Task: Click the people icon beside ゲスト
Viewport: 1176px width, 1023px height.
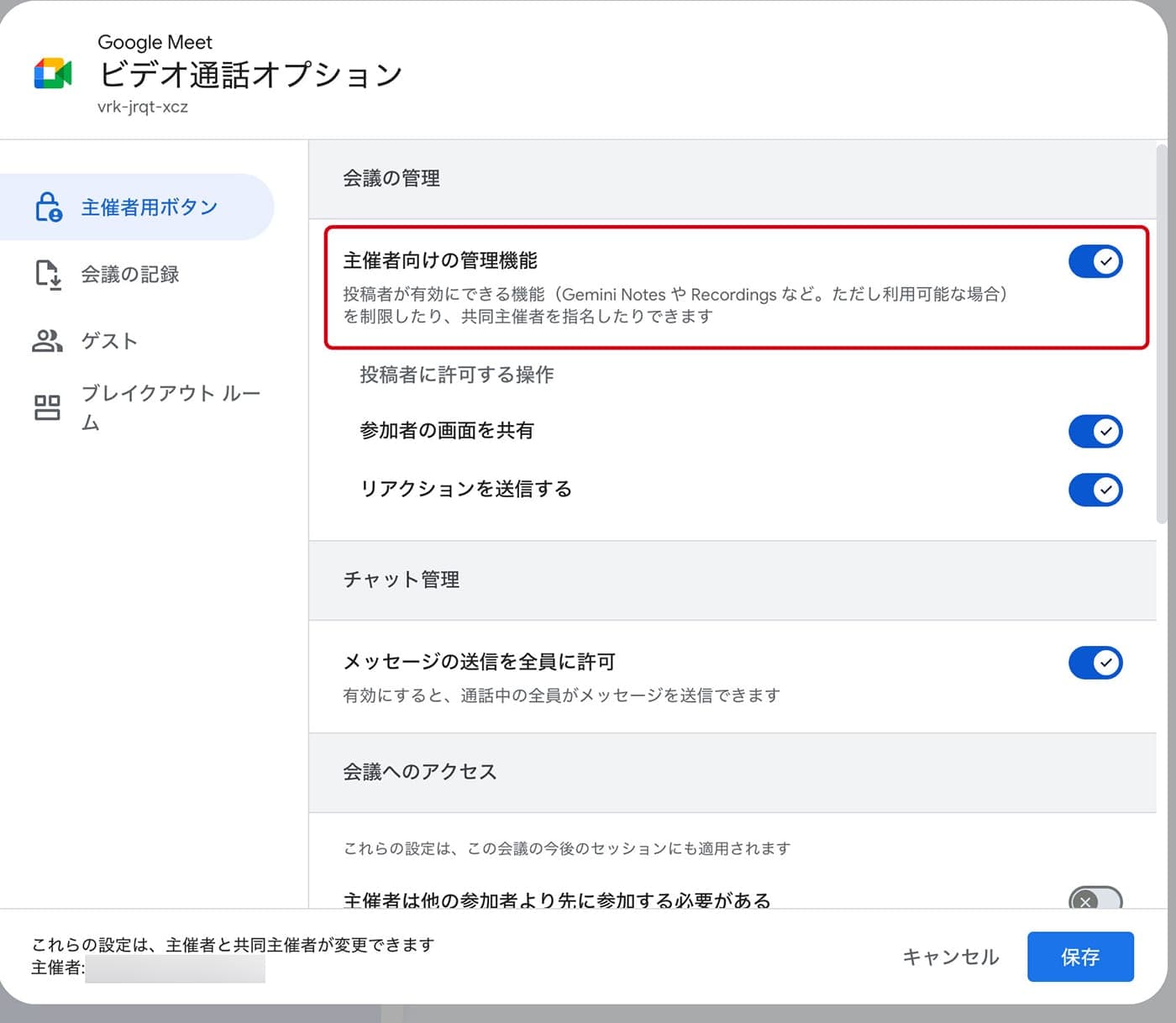Action: click(47, 341)
